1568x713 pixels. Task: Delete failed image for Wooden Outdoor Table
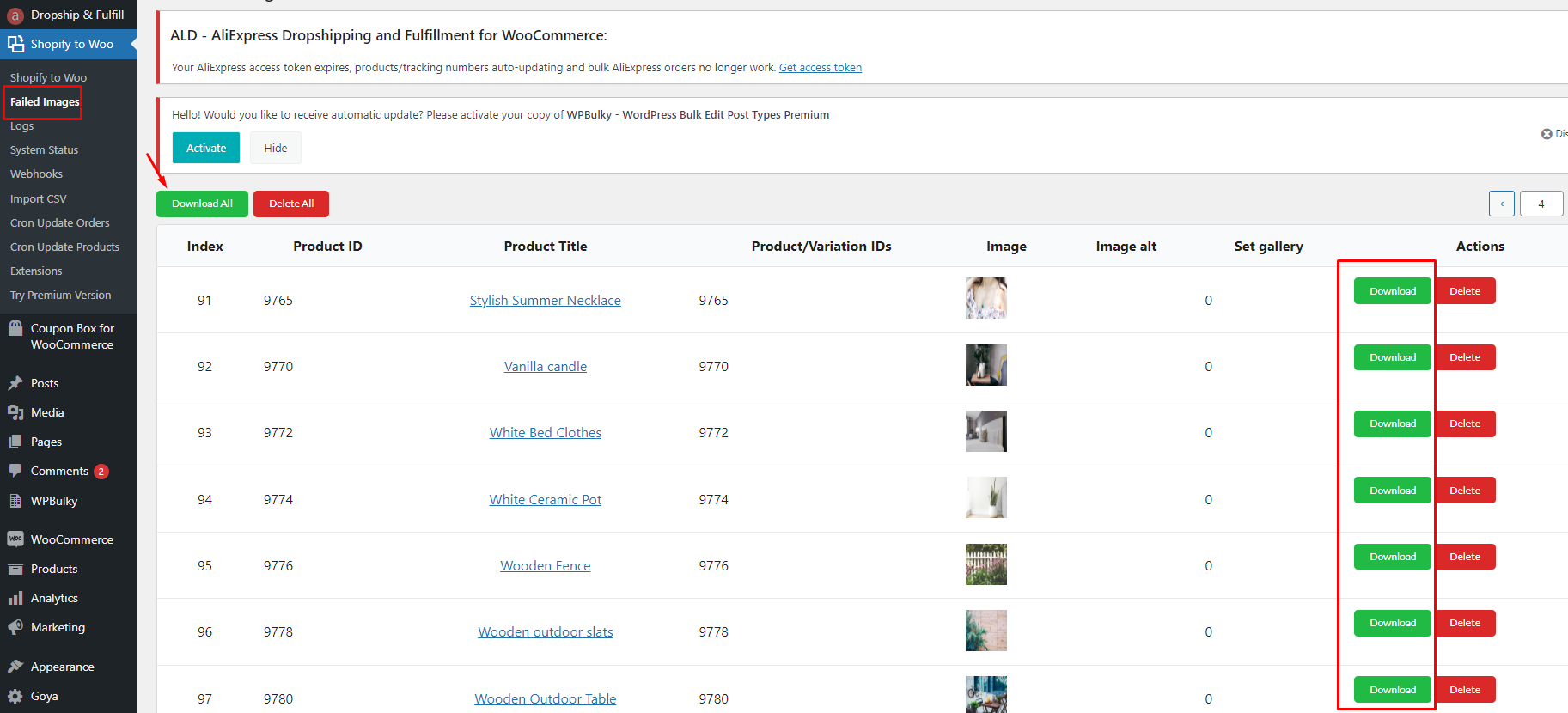(1465, 690)
